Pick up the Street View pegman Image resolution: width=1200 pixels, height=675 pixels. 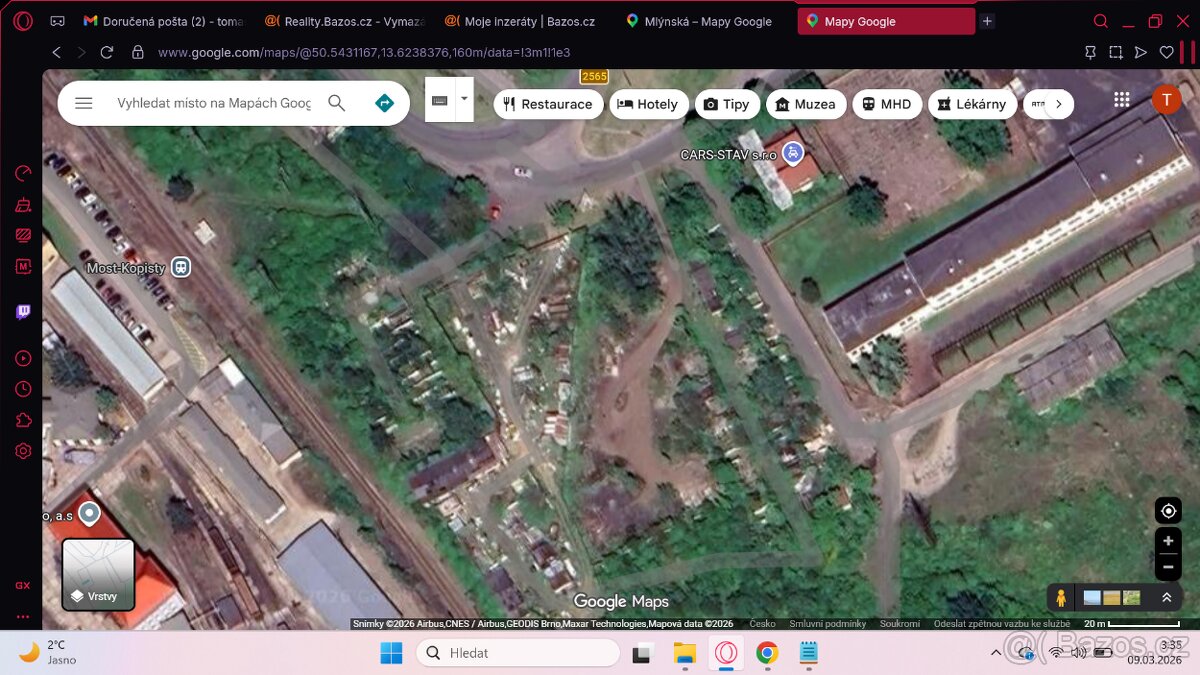pyautogui.click(x=1061, y=598)
